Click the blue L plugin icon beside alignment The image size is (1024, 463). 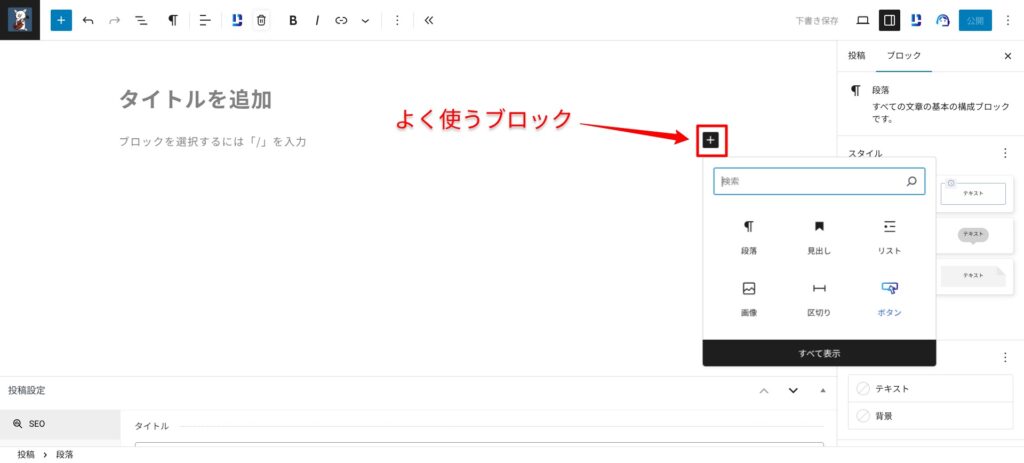[237, 20]
